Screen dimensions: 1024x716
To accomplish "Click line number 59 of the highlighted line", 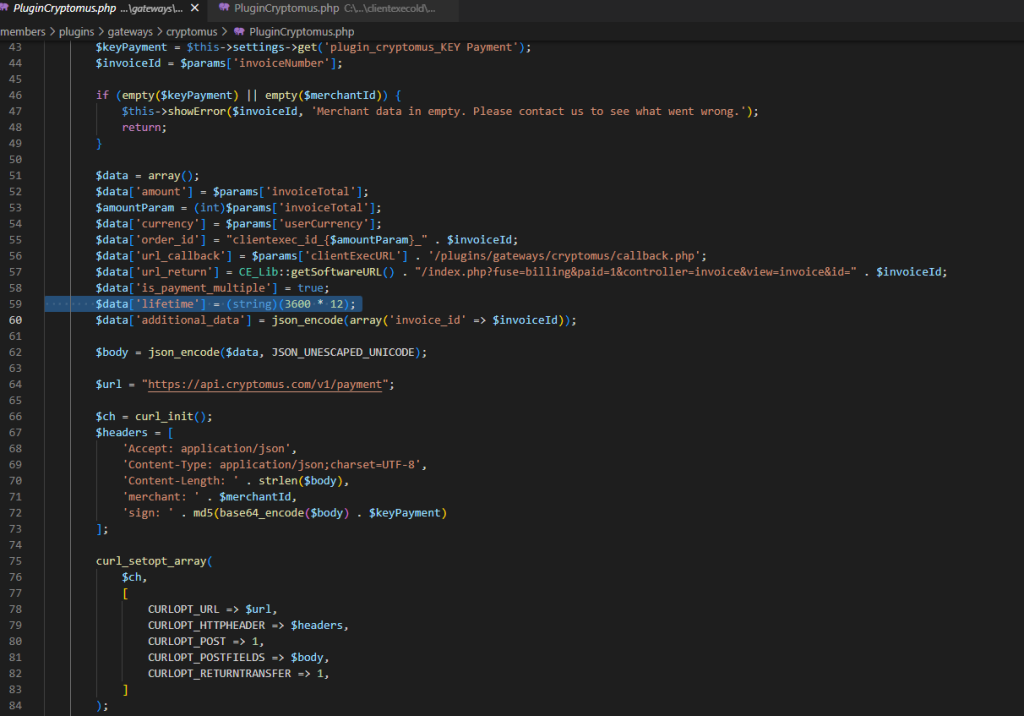I will 16,304.
